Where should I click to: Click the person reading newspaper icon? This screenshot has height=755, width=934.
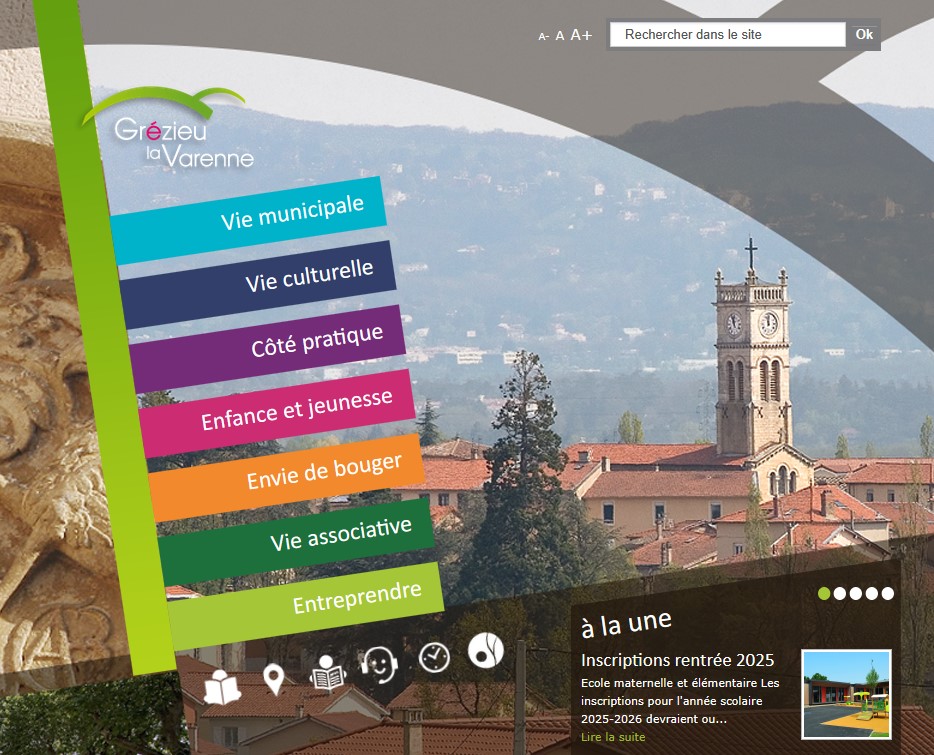point(327,673)
